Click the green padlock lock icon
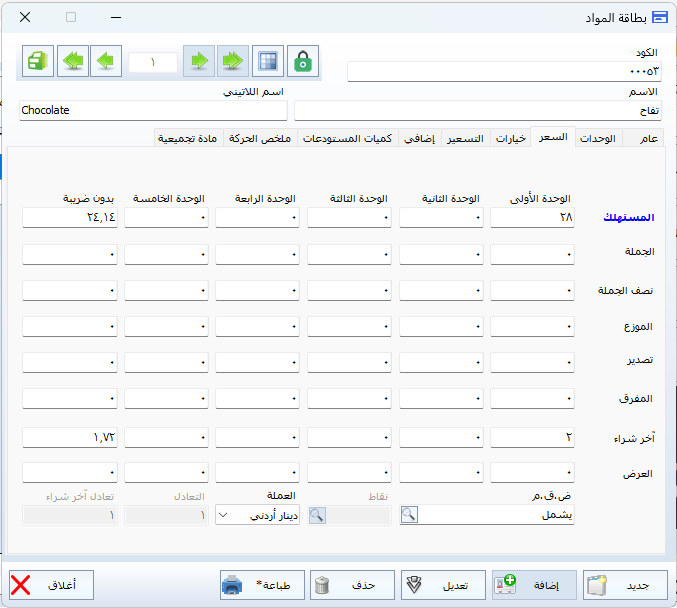This screenshot has height=608, width=677. pos(303,61)
